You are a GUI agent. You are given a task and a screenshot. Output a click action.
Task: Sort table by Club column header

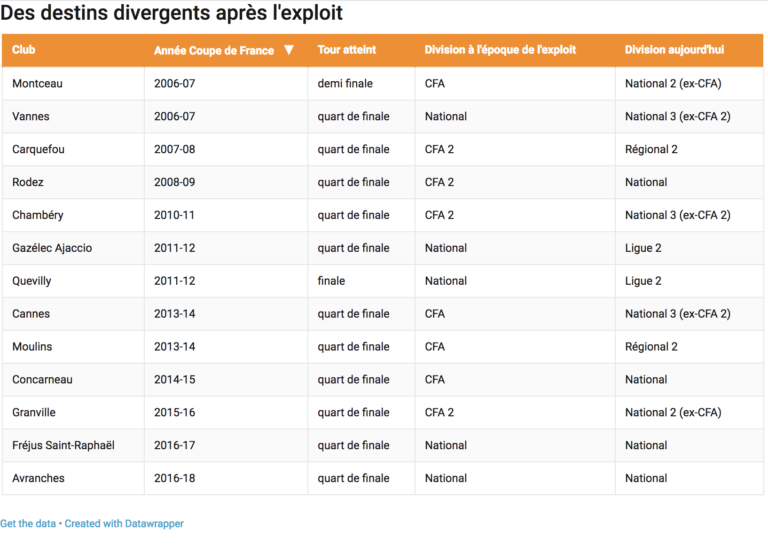[24, 50]
